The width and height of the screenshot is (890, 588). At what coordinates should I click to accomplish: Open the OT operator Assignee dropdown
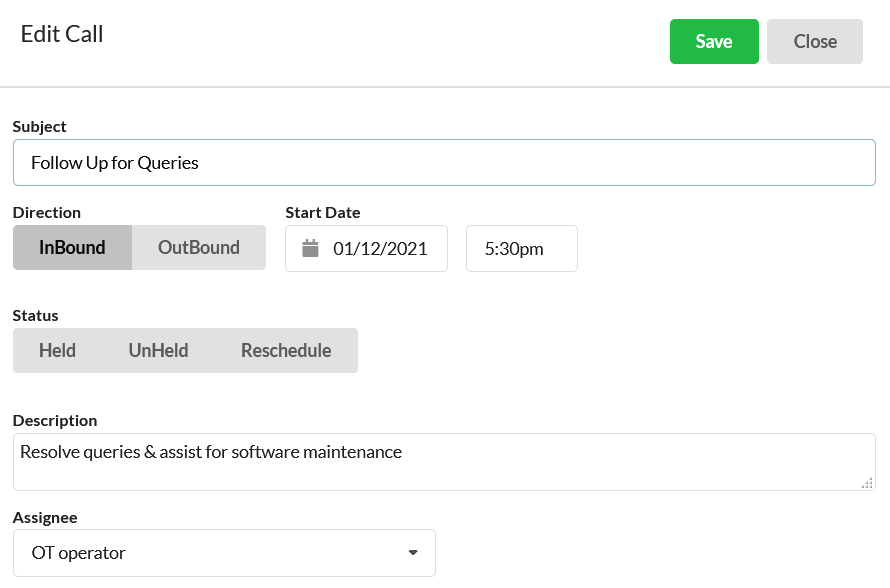click(224, 553)
